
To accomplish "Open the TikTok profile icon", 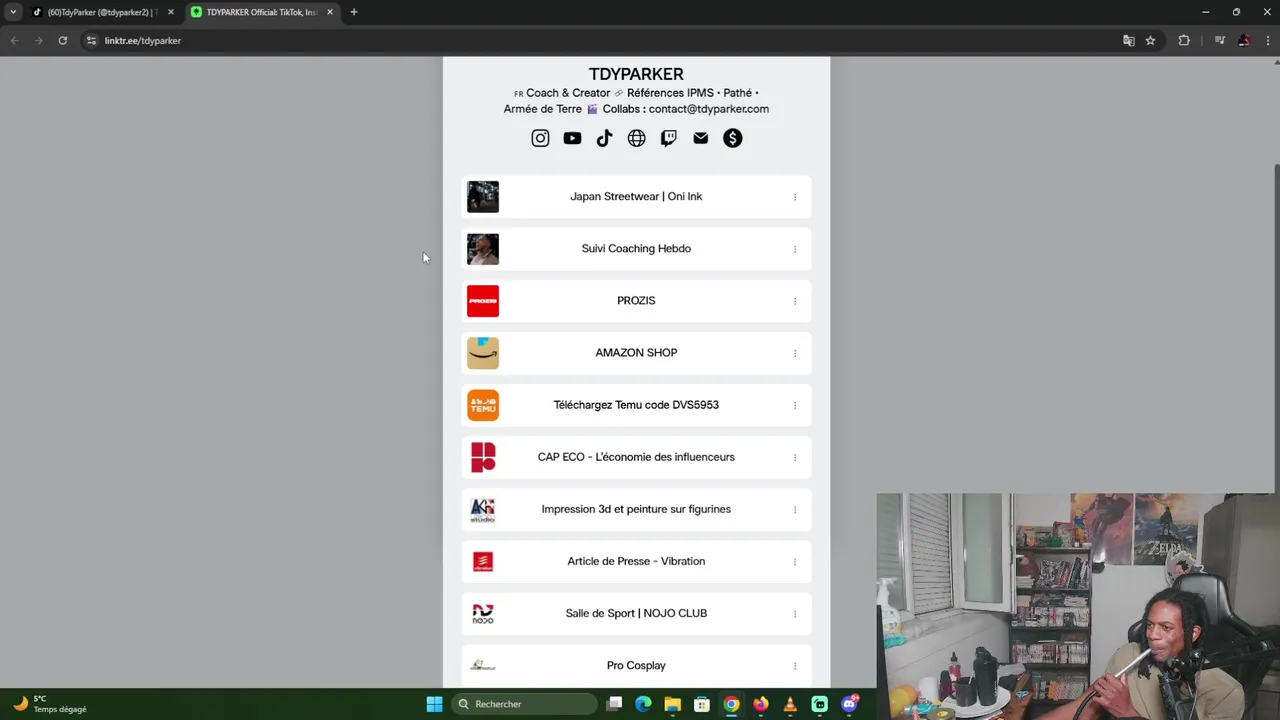I will pos(604,138).
